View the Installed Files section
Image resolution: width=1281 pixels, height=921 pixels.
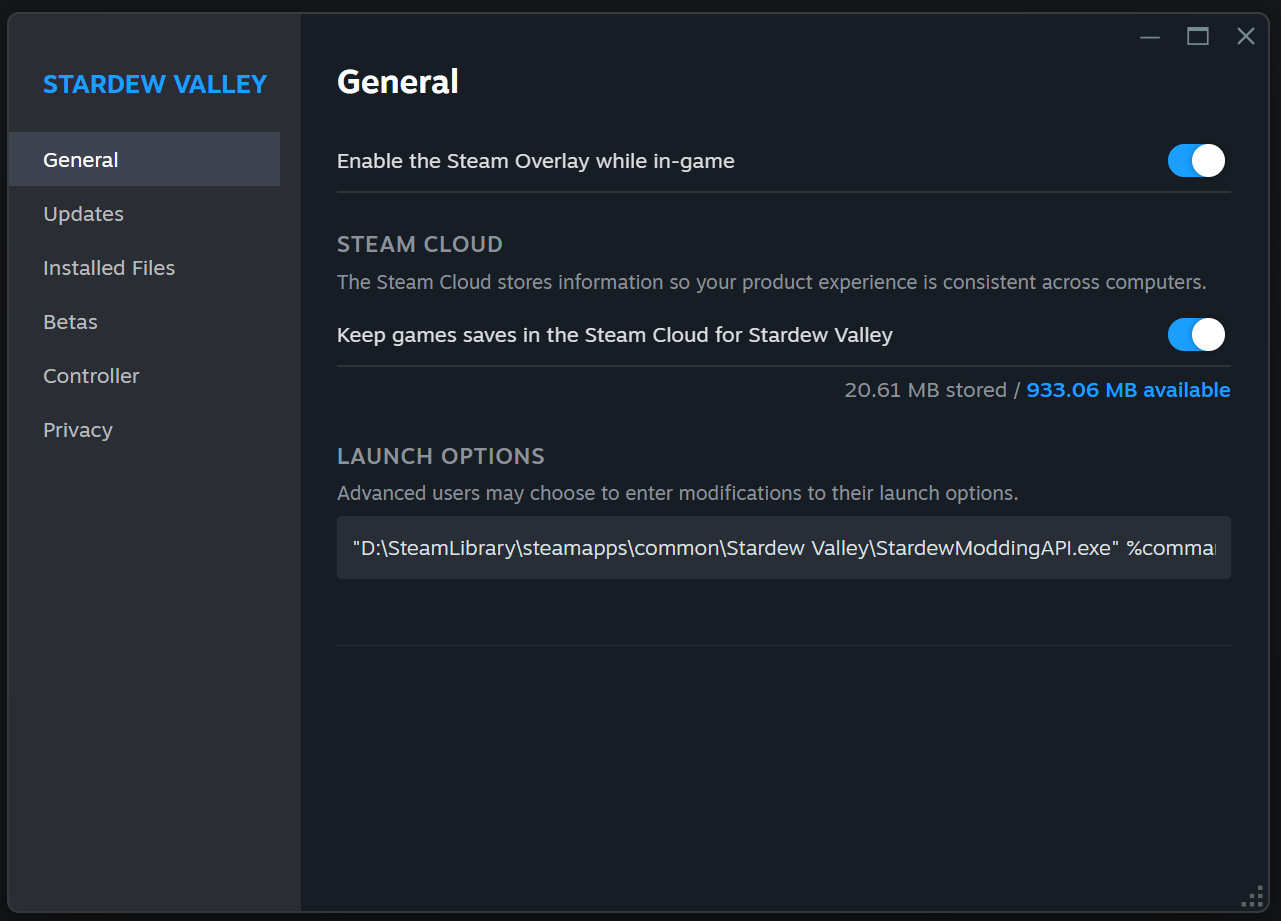coord(108,267)
